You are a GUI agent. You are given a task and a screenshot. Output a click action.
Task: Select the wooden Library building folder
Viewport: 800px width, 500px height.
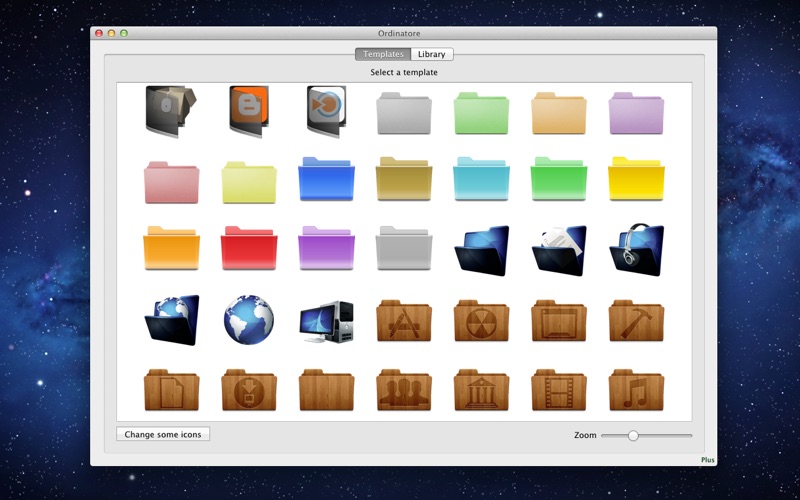point(481,390)
